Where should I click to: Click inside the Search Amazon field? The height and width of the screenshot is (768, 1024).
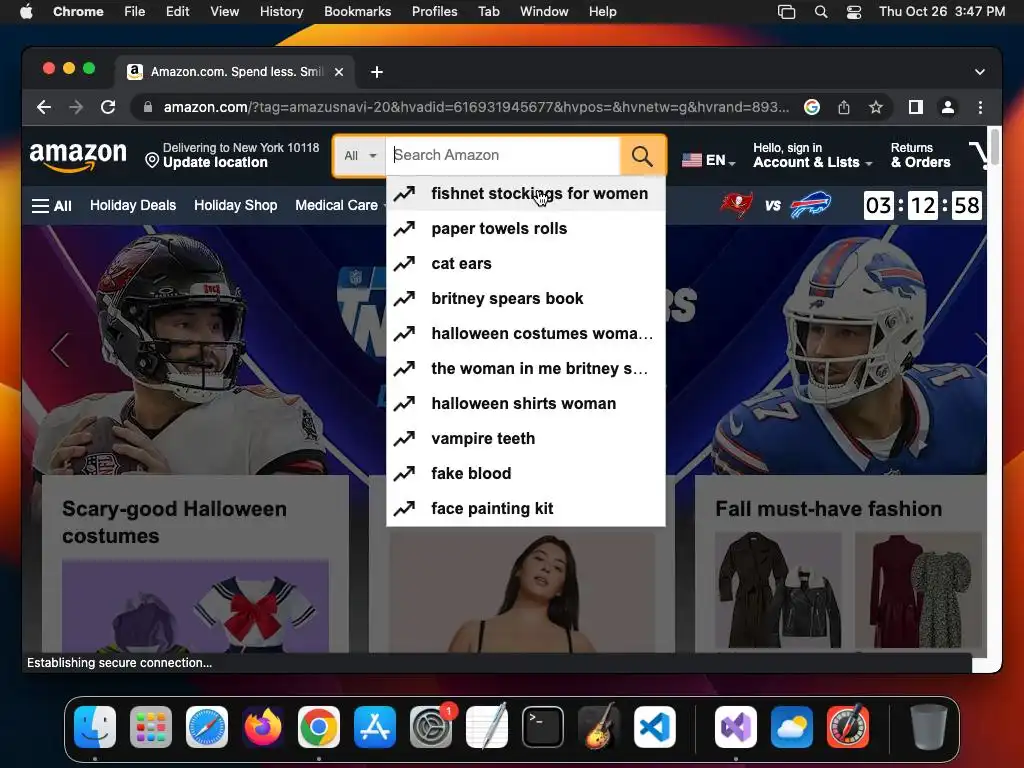point(503,155)
